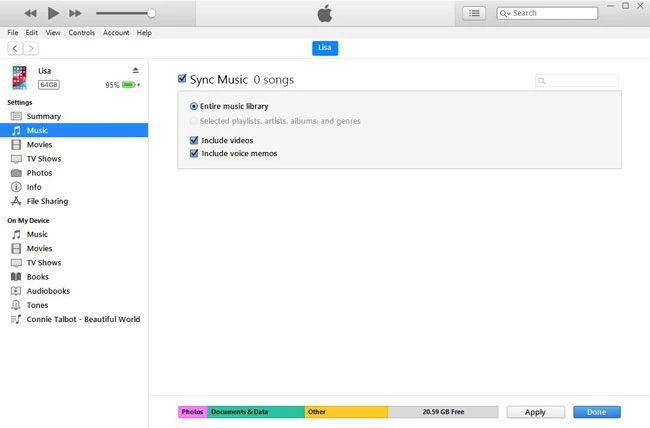Click the 20.59 GB Free segment

click(443, 412)
